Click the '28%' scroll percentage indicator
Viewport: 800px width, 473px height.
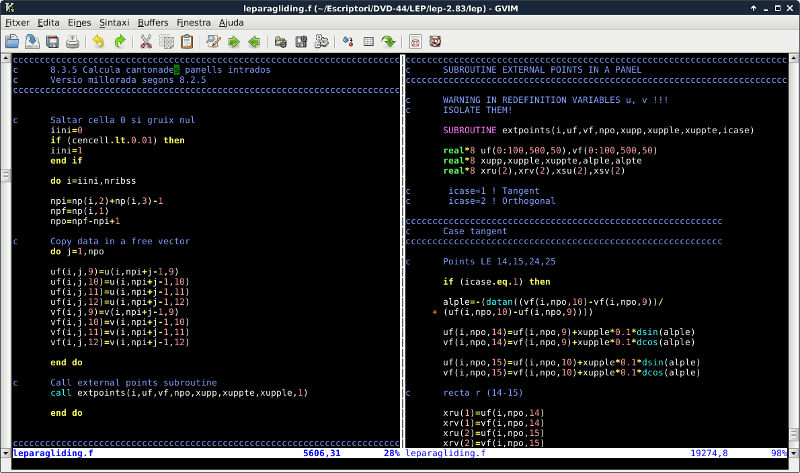(x=391, y=453)
